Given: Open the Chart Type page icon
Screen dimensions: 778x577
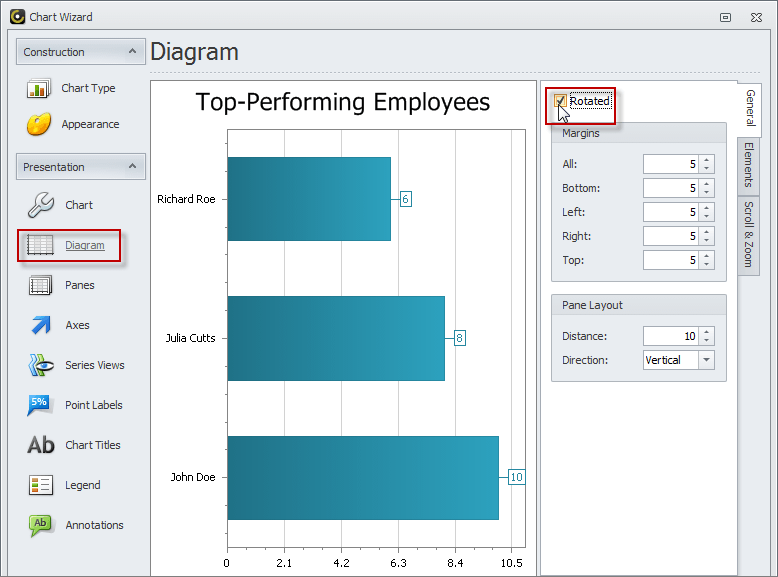Looking at the screenshot, I should click(x=39, y=89).
